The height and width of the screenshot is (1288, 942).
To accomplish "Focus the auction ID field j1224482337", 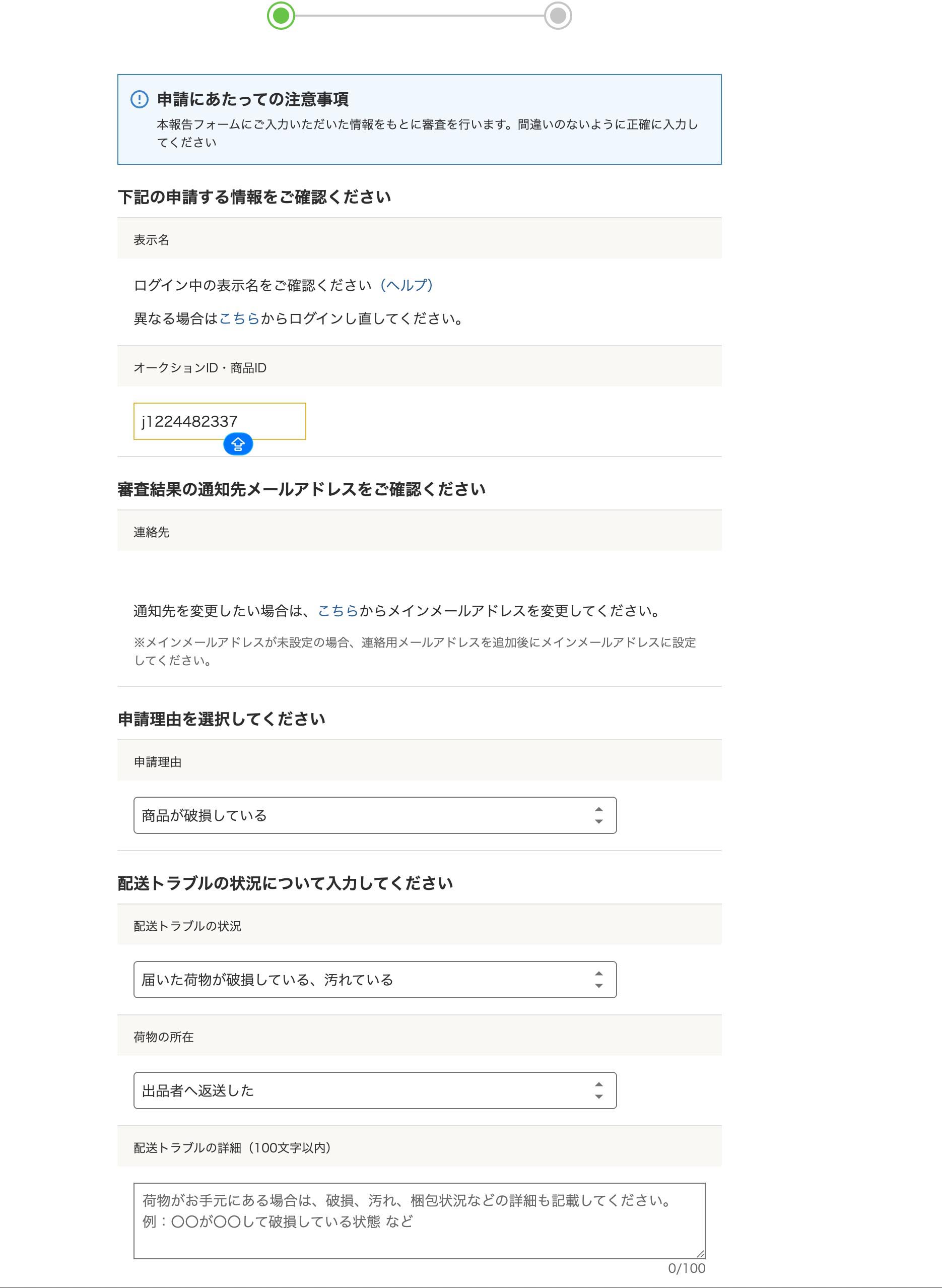I will pyautogui.click(x=220, y=421).
